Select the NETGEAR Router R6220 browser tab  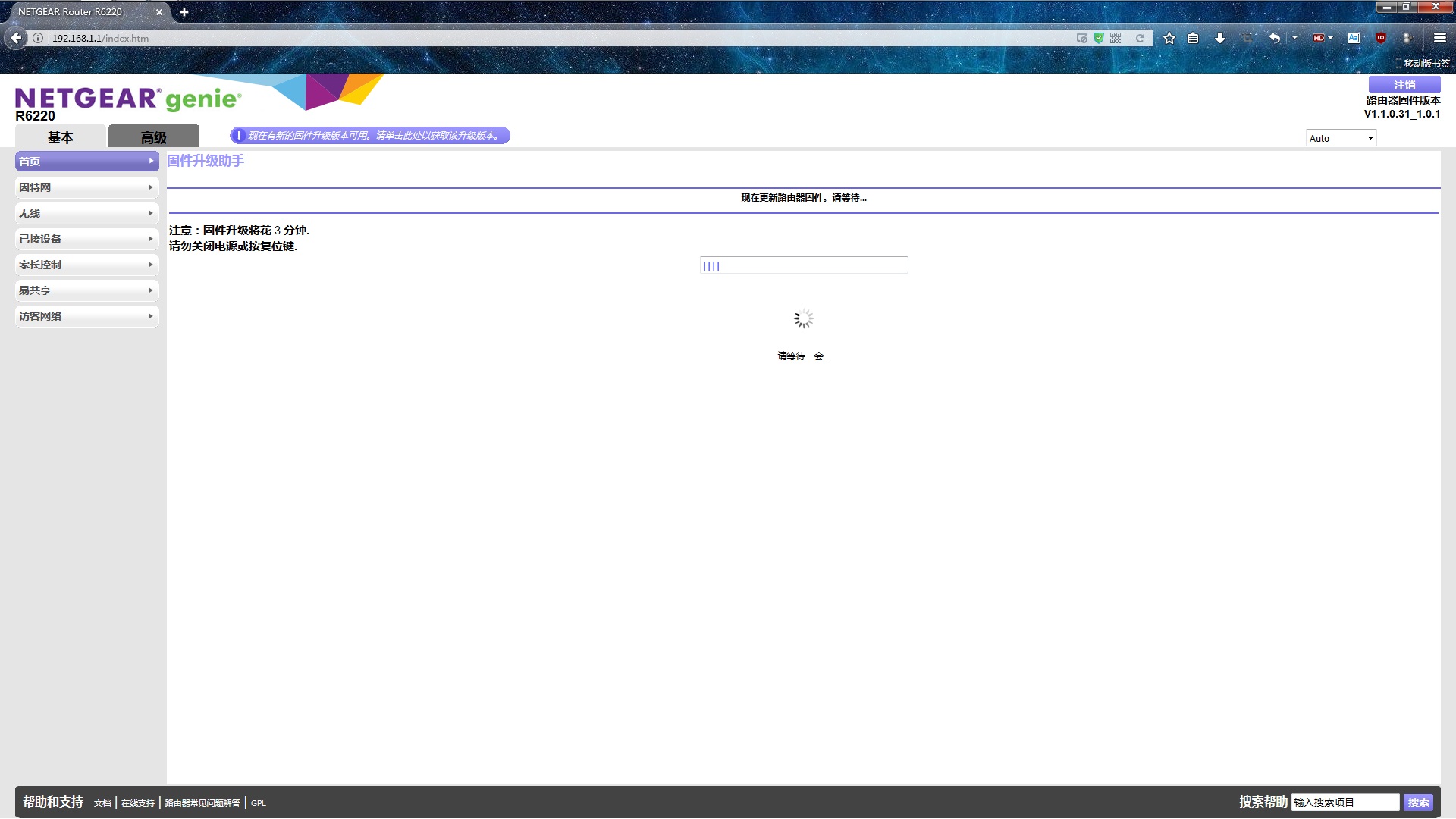coord(83,12)
